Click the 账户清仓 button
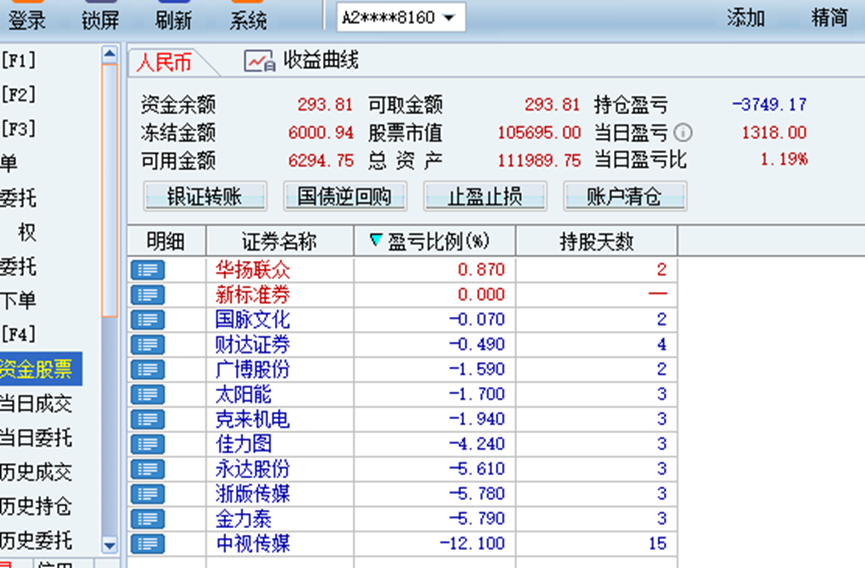The width and height of the screenshot is (865, 568). point(625,196)
